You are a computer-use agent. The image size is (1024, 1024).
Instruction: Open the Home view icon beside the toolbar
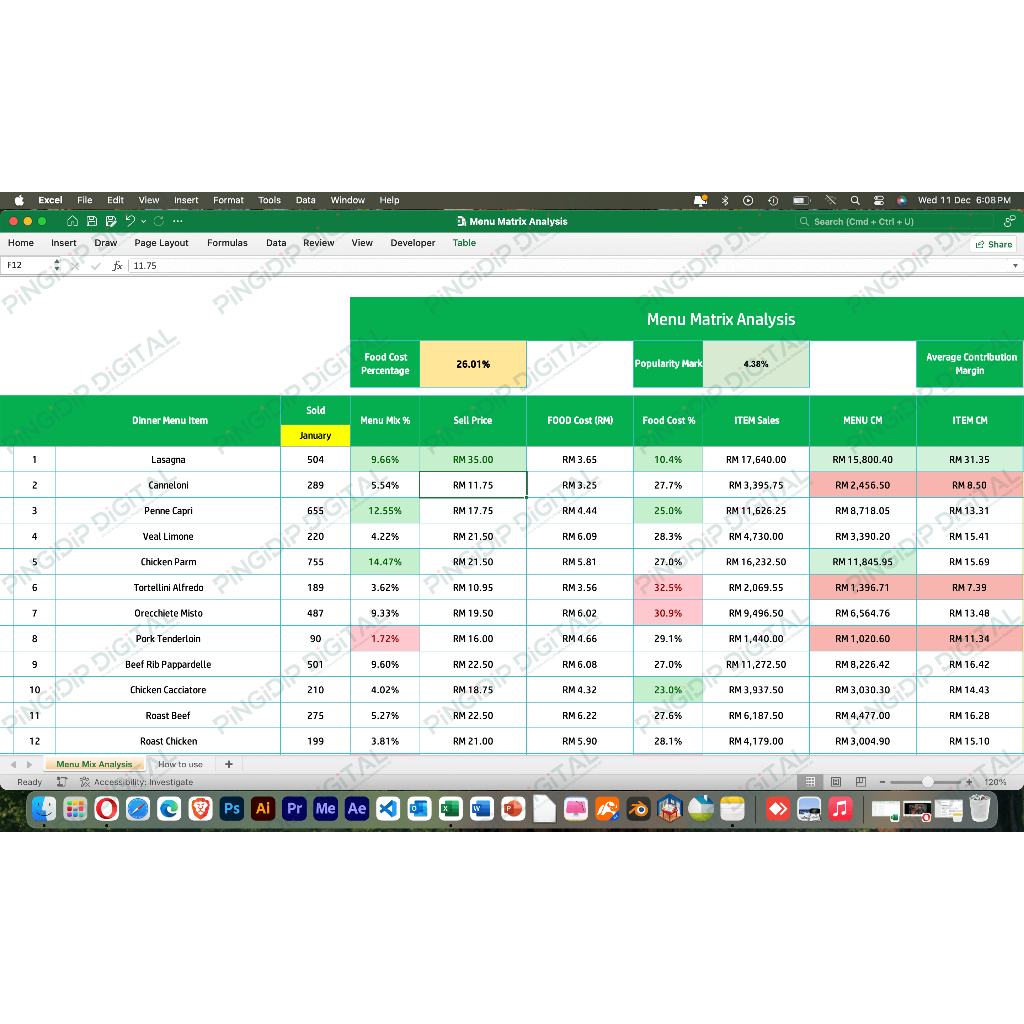[72, 221]
